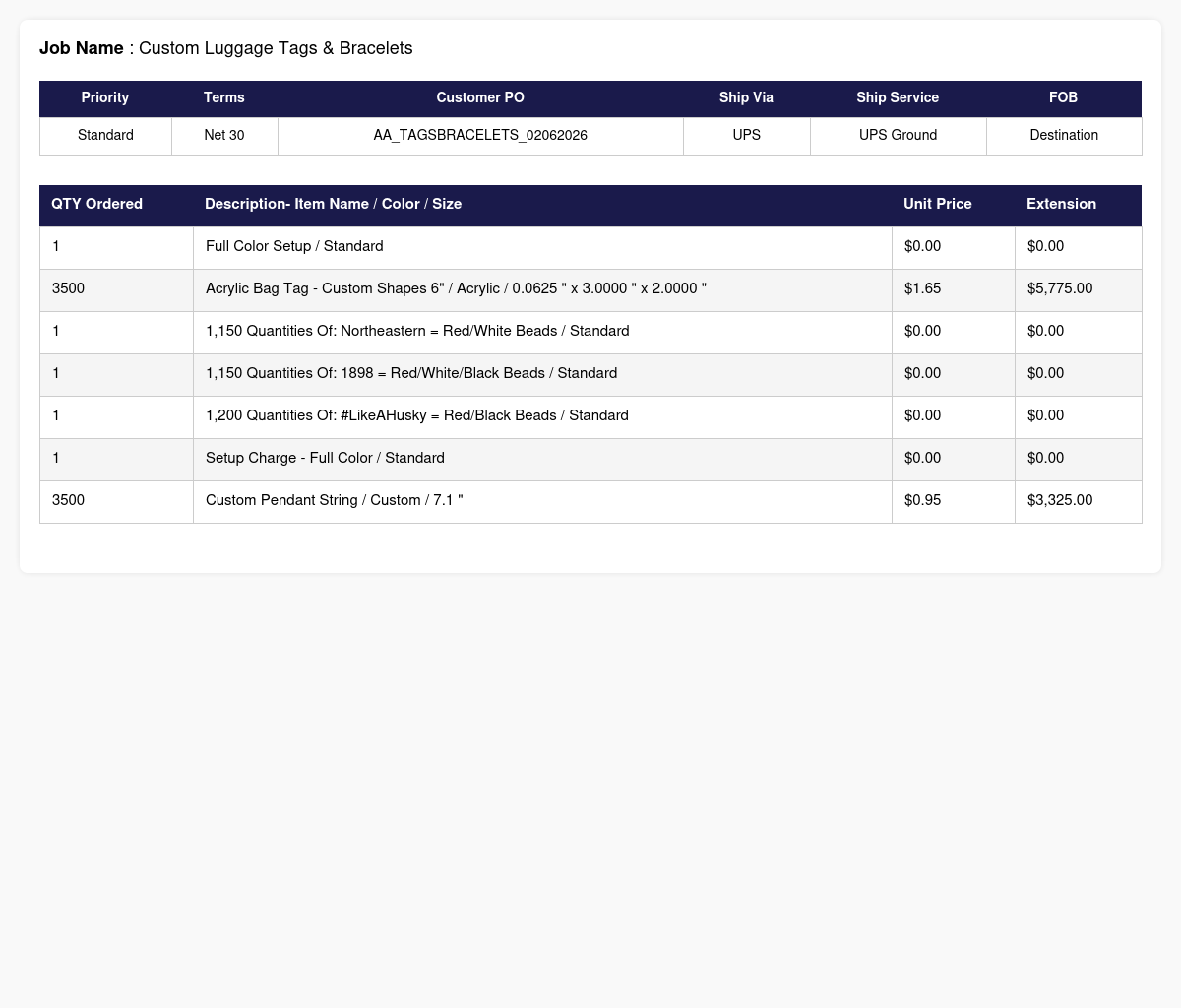Select the Acrylic Bag Tag description

click(x=456, y=288)
